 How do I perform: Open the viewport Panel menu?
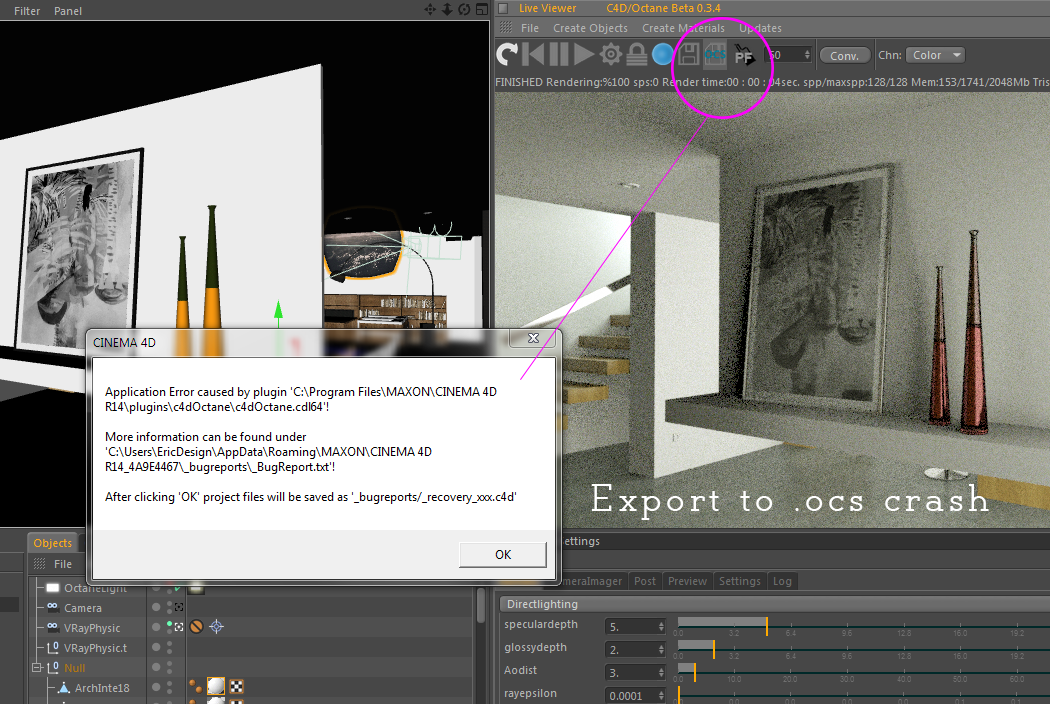pos(68,11)
